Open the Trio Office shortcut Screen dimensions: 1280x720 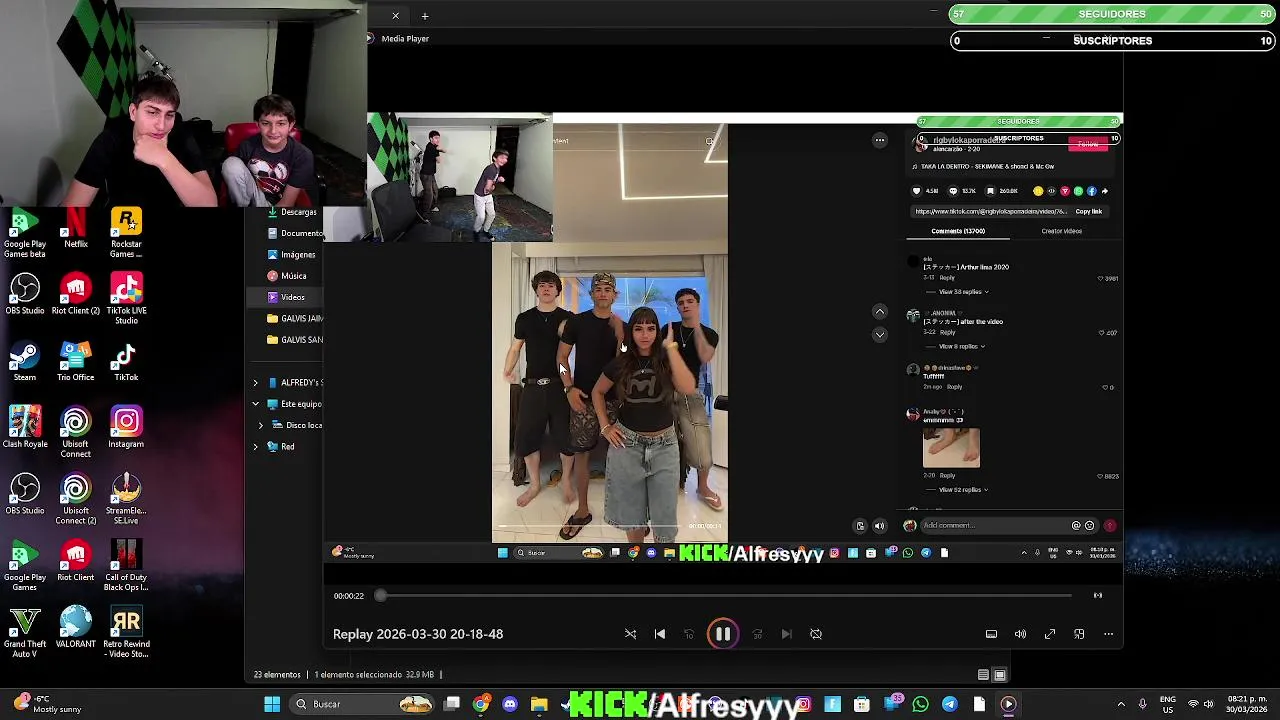76,362
